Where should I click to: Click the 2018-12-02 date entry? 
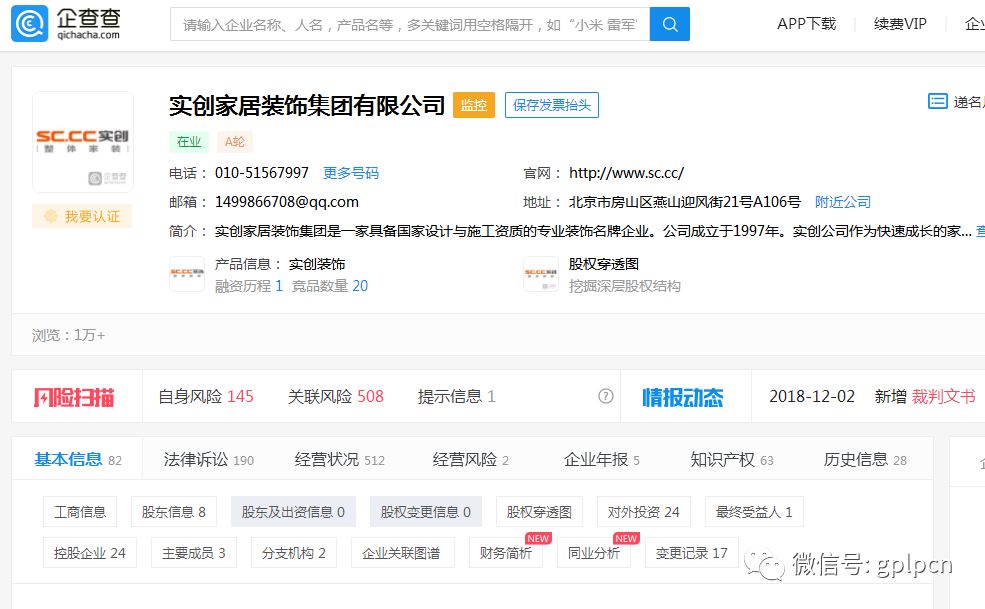coord(812,396)
